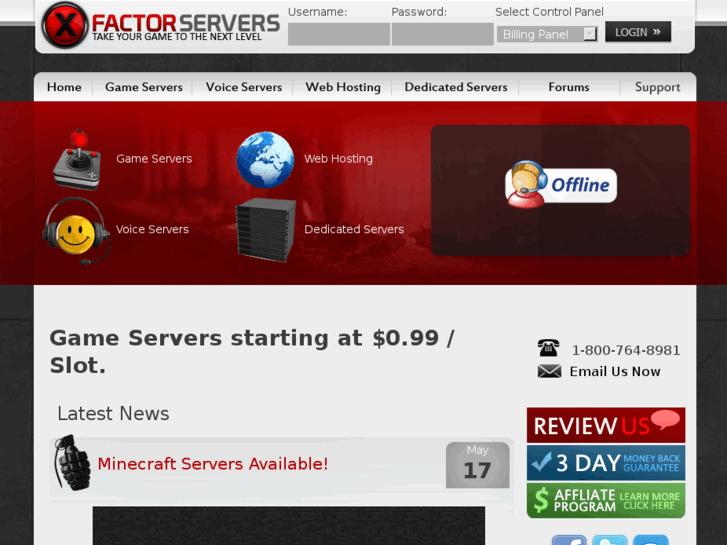Open the Support menu item
The image size is (727, 545).
[x=657, y=87]
